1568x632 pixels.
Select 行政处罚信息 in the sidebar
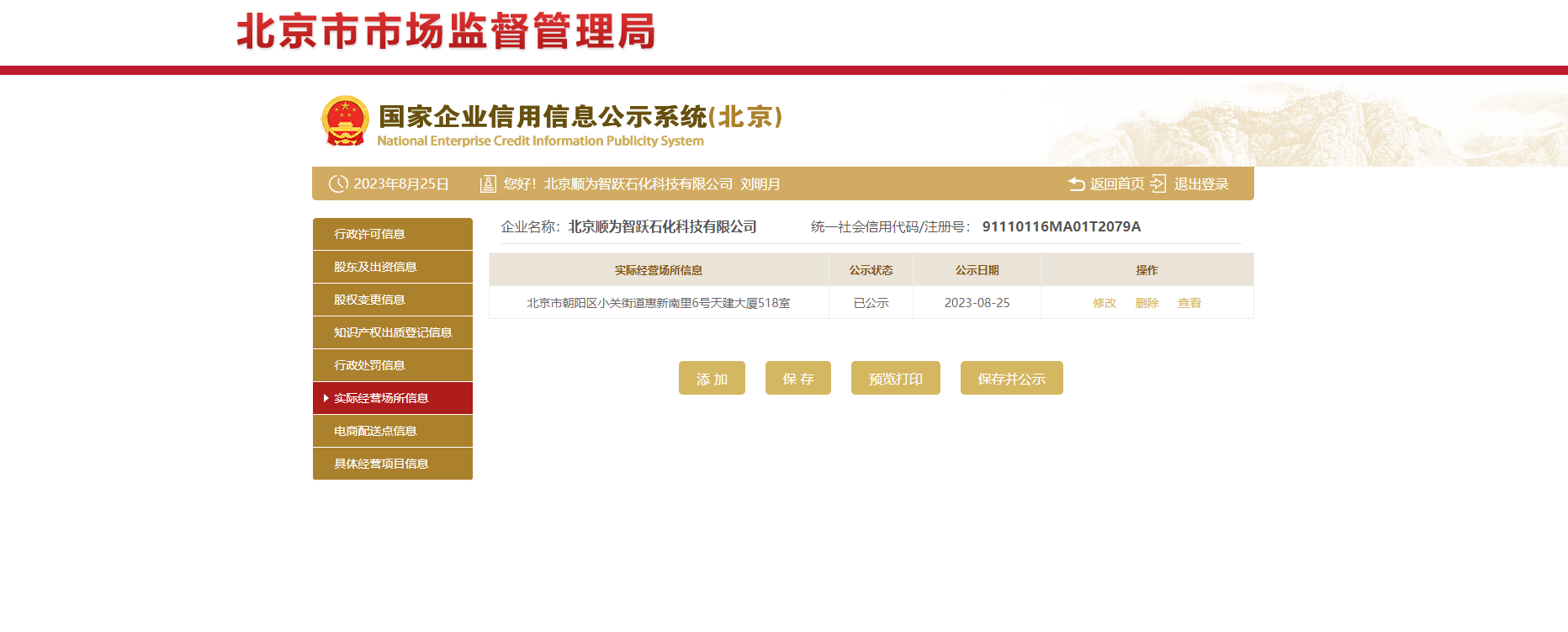393,365
